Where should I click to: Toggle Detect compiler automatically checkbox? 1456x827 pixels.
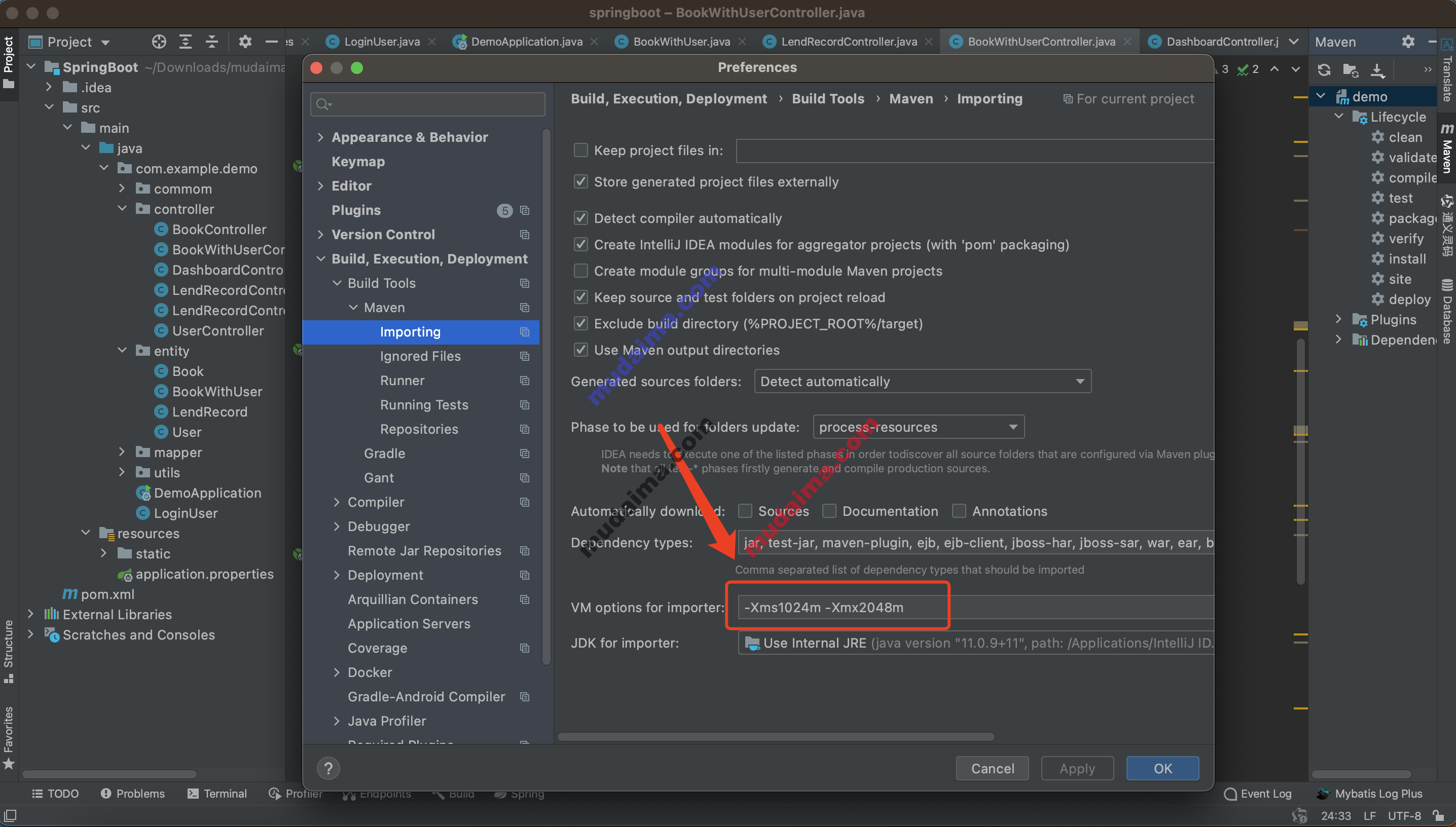tap(580, 218)
